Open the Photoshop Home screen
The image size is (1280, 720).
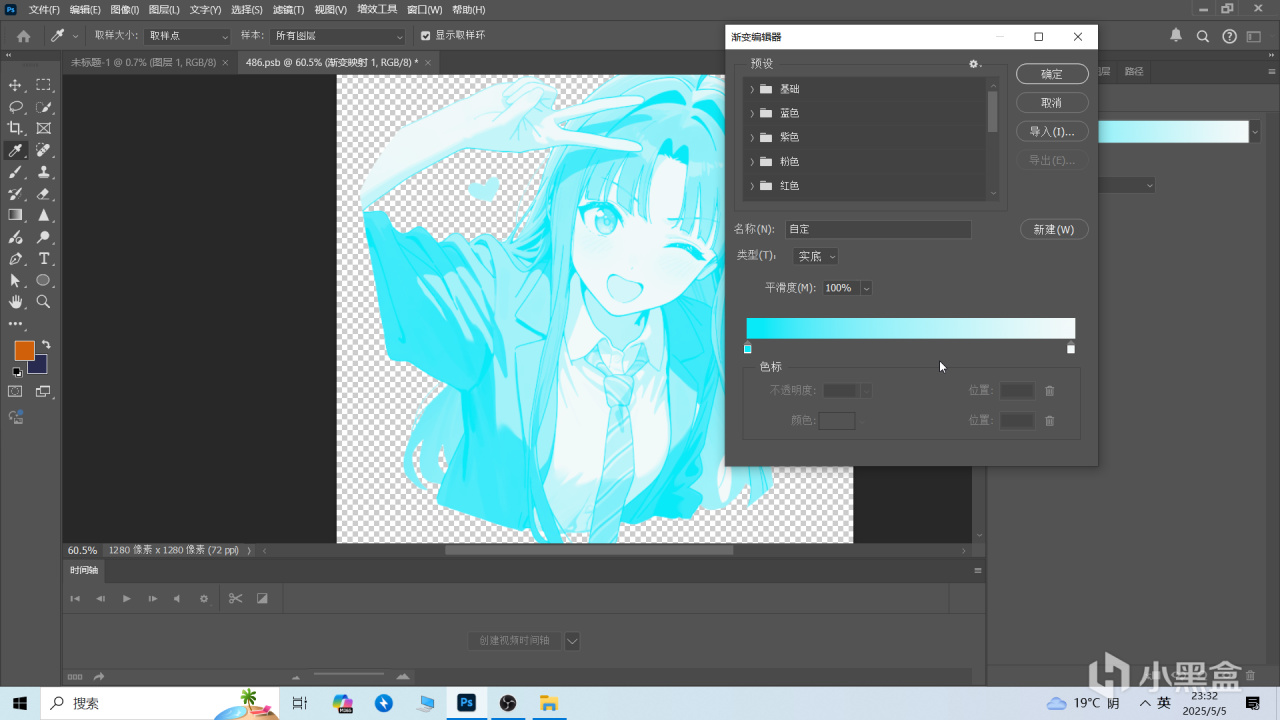pos(23,36)
